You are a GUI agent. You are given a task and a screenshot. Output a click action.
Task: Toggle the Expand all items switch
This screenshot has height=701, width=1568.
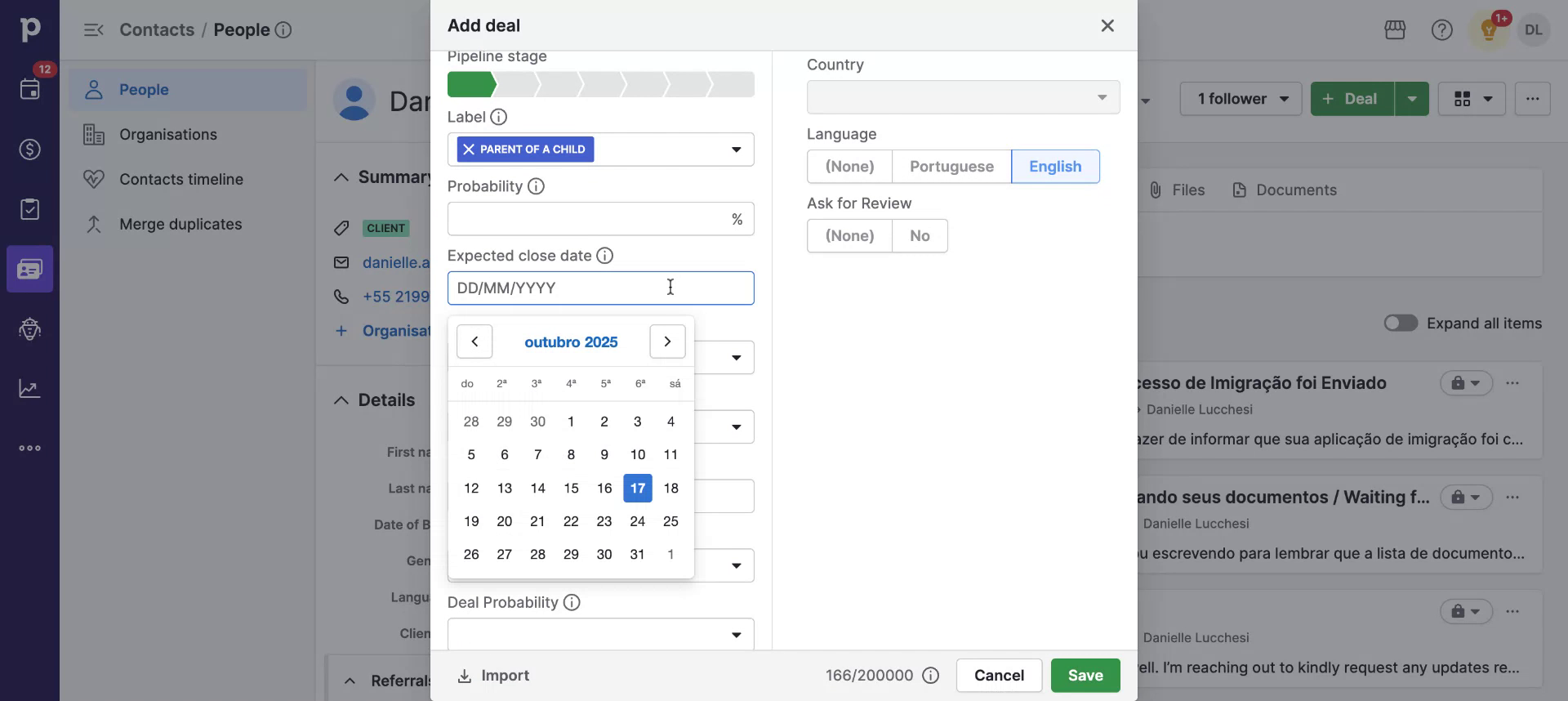1401,324
